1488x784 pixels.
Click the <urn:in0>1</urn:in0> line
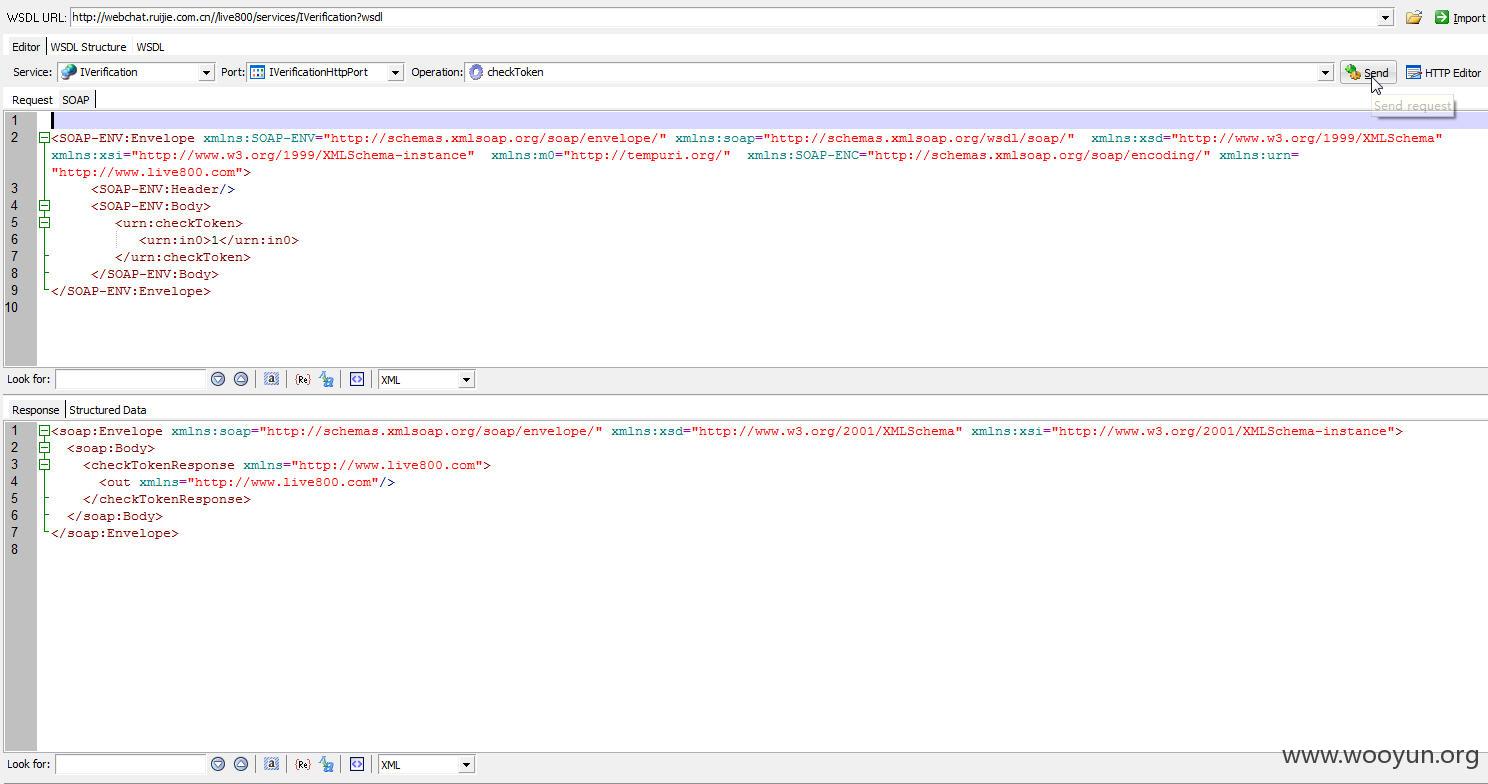(x=219, y=240)
